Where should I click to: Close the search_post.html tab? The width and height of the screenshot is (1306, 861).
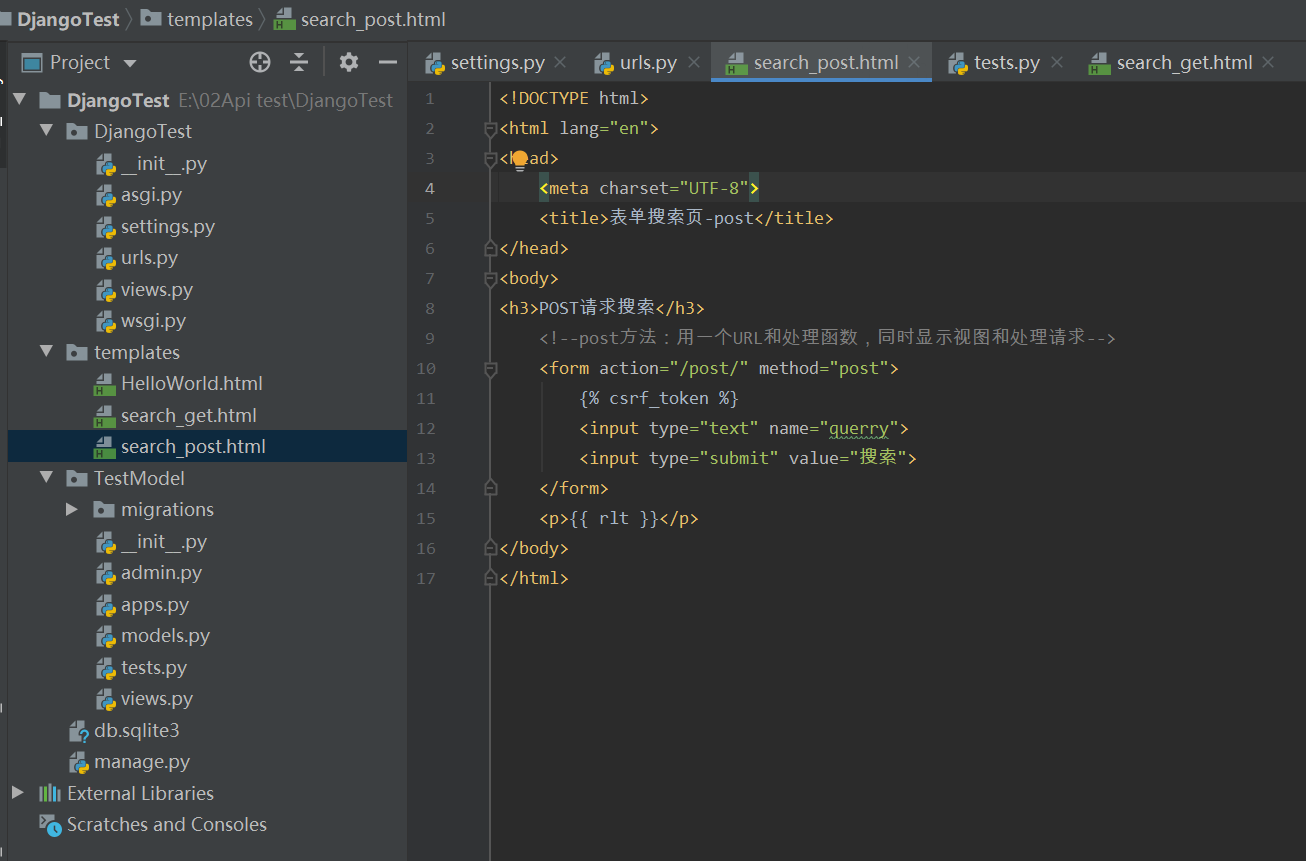coord(914,62)
